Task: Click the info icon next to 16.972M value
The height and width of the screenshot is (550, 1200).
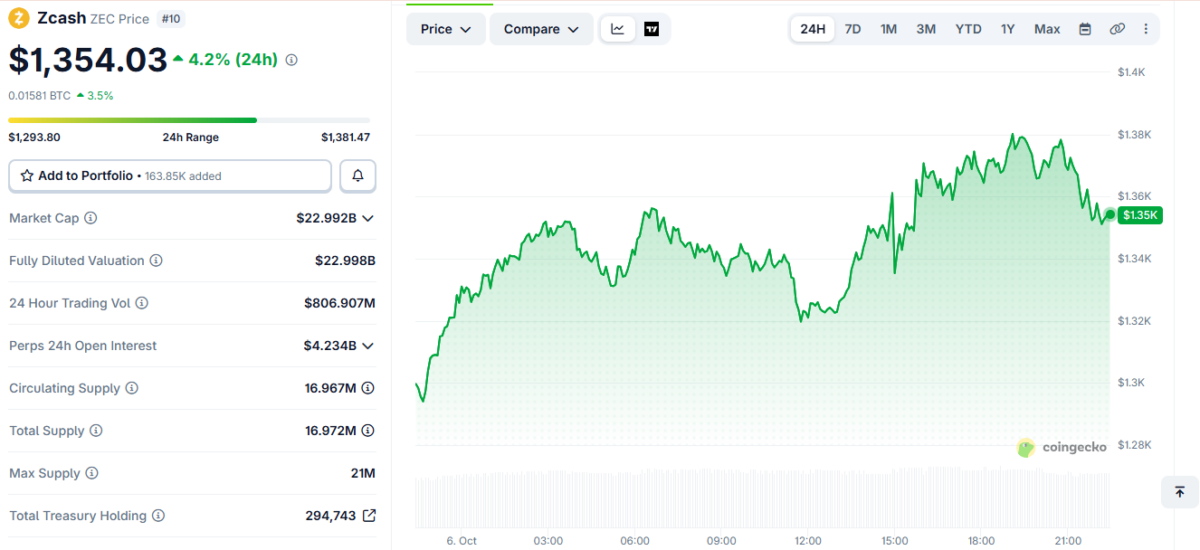Action: 368,431
